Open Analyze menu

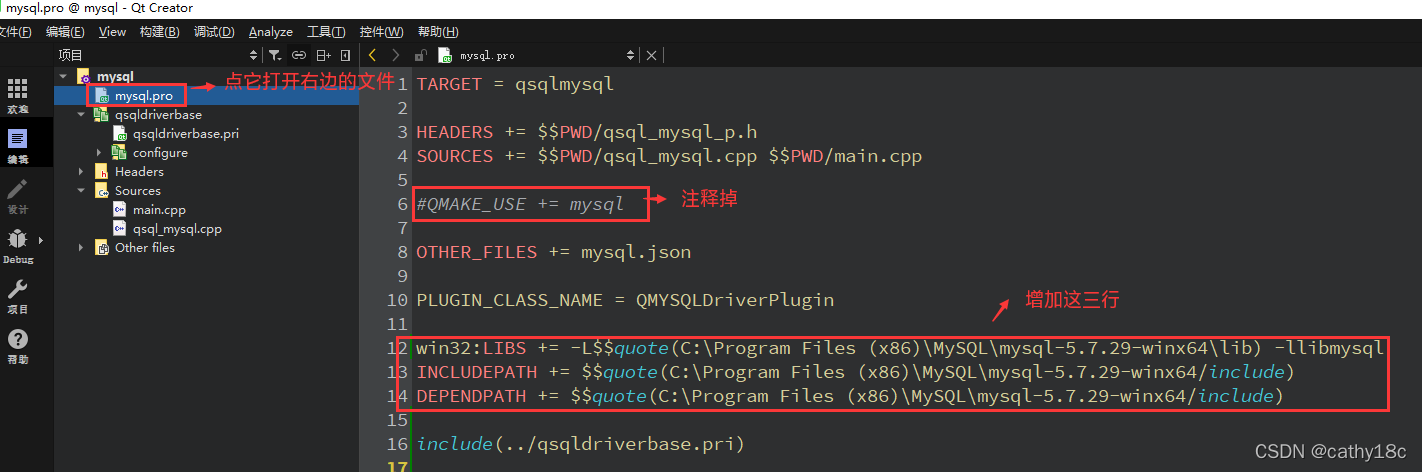(x=271, y=32)
